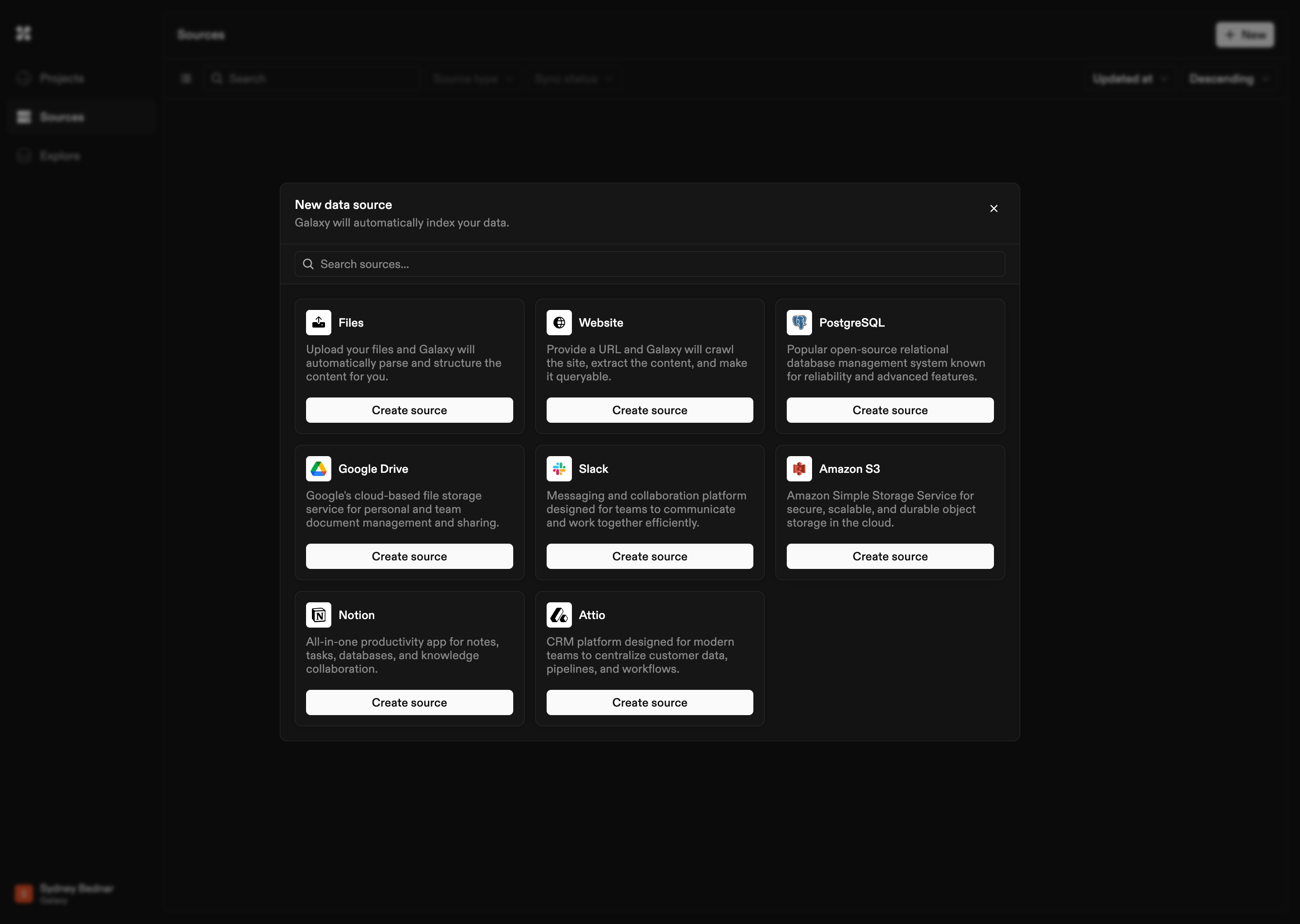
Task: Open the Descending sort order dropdown
Action: click(1228, 79)
